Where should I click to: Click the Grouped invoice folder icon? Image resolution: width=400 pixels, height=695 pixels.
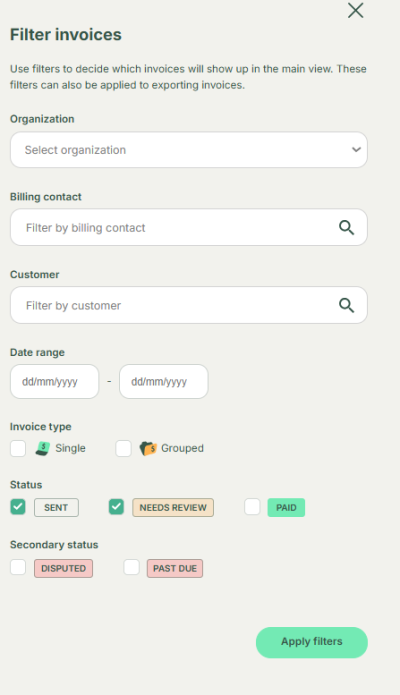pyautogui.click(x=148, y=449)
